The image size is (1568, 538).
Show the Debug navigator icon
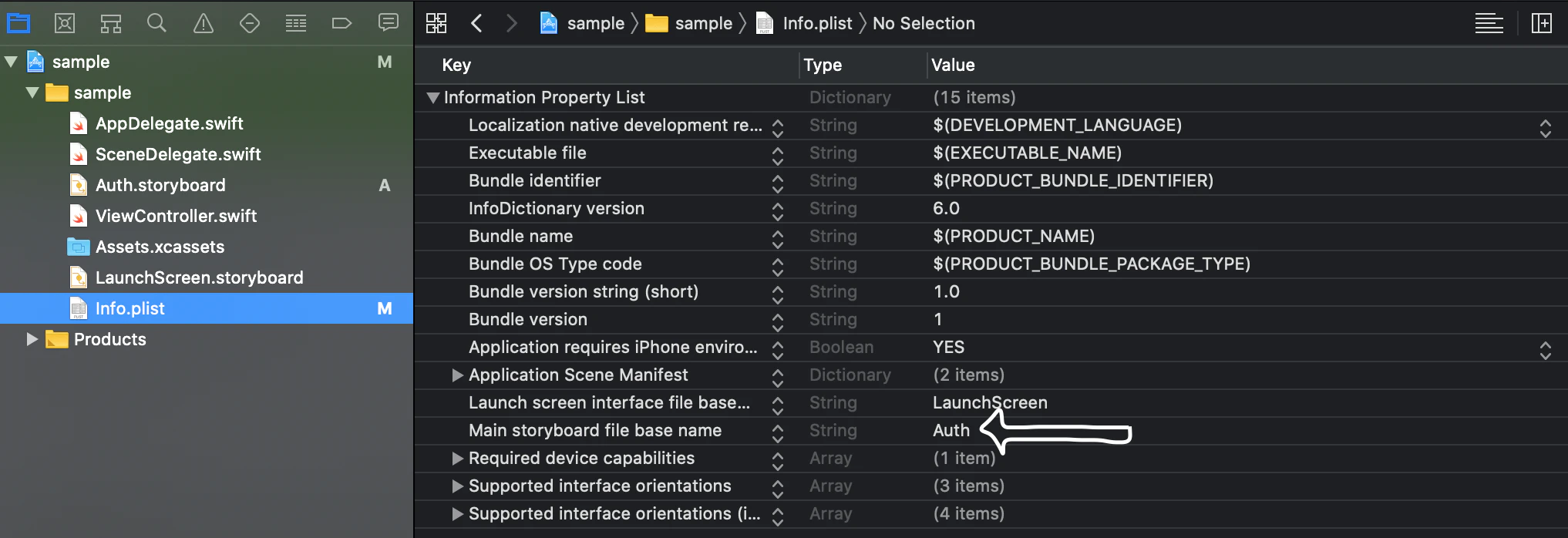(296, 23)
